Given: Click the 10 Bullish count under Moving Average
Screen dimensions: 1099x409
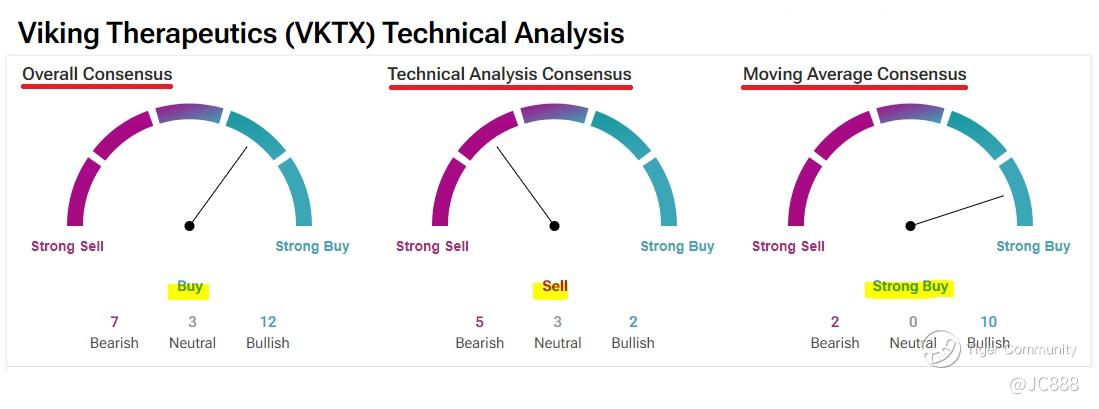Looking at the screenshot, I should [988, 322].
